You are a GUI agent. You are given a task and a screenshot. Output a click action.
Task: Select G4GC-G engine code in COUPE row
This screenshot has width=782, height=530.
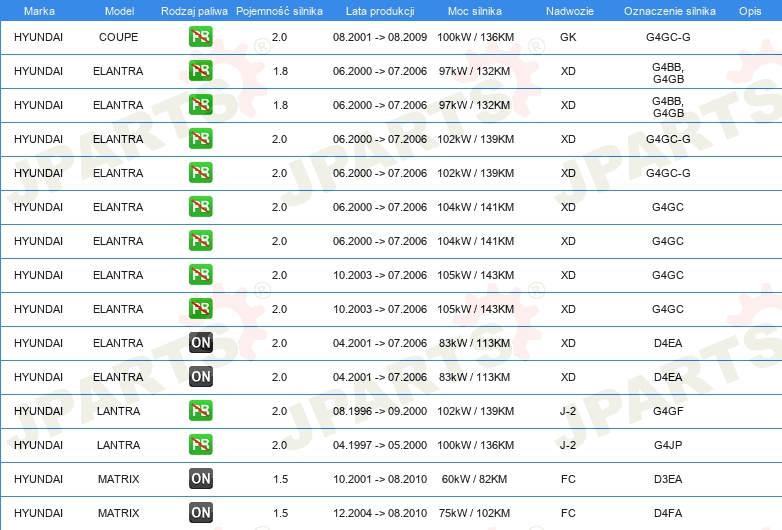668,37
